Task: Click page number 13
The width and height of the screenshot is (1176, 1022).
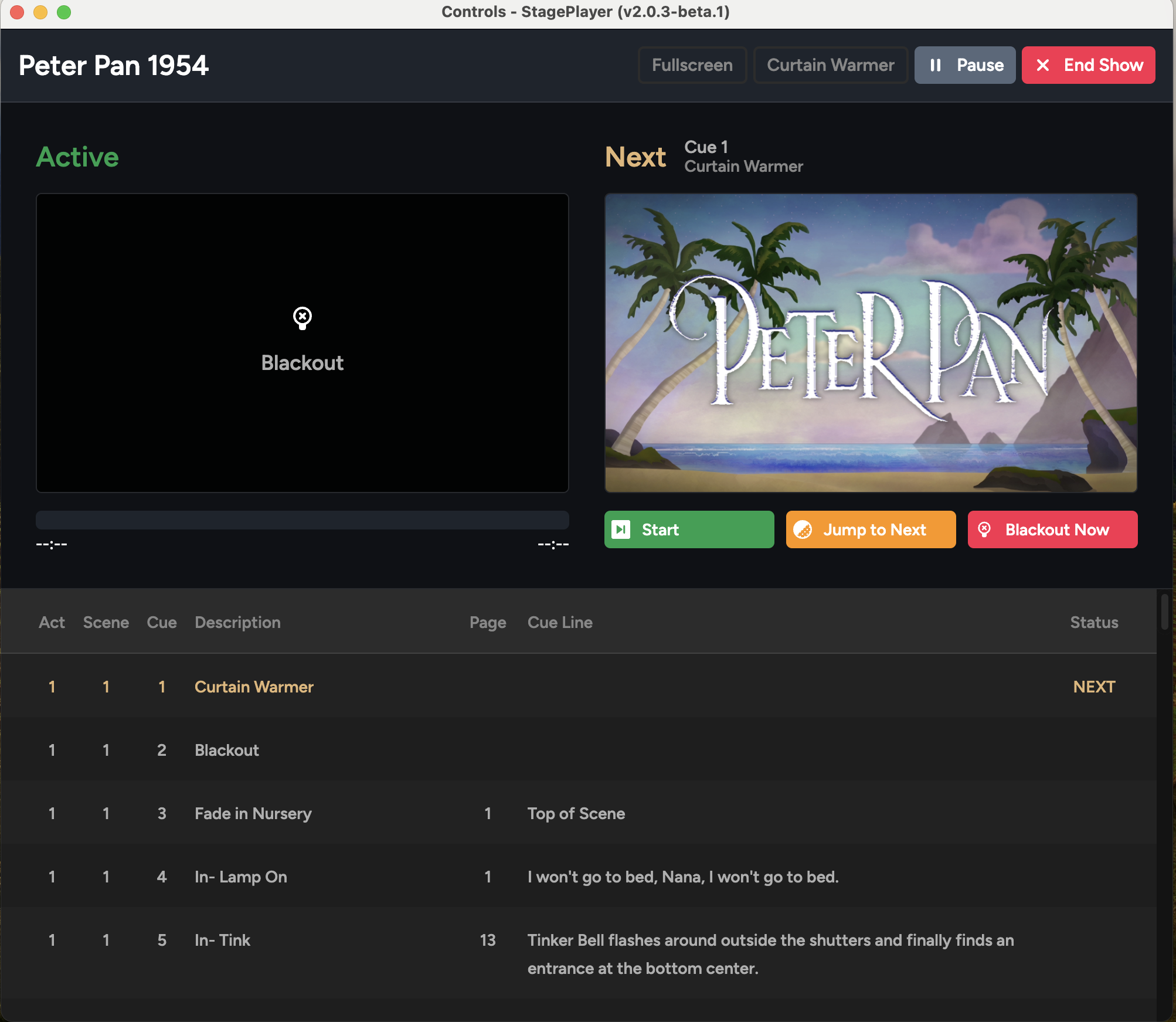Action: tap(488, 940)
